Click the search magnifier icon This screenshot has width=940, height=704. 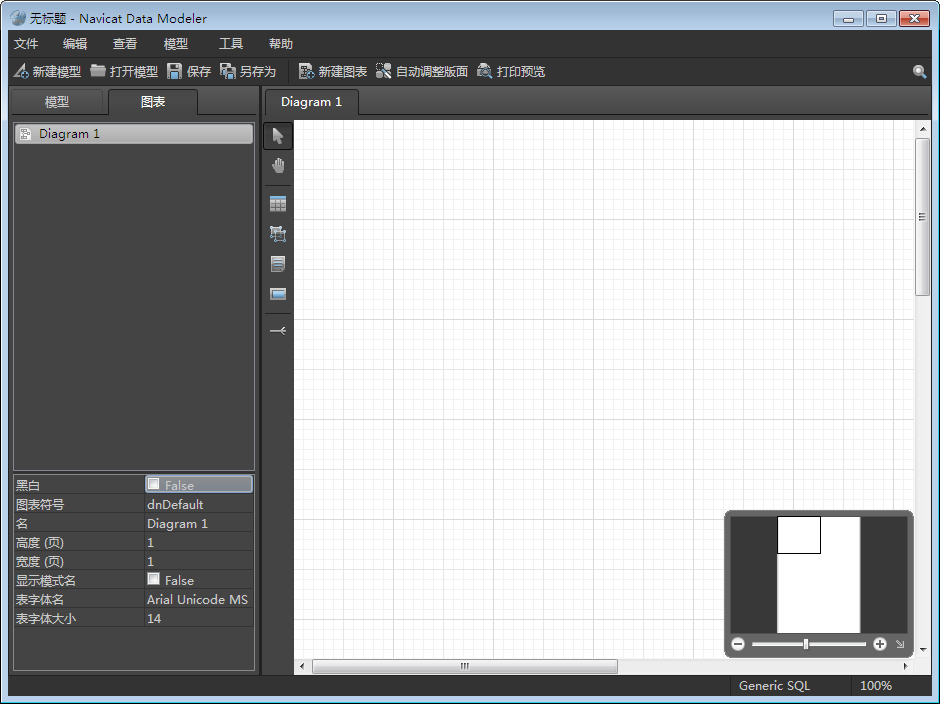tap(920, 71)
